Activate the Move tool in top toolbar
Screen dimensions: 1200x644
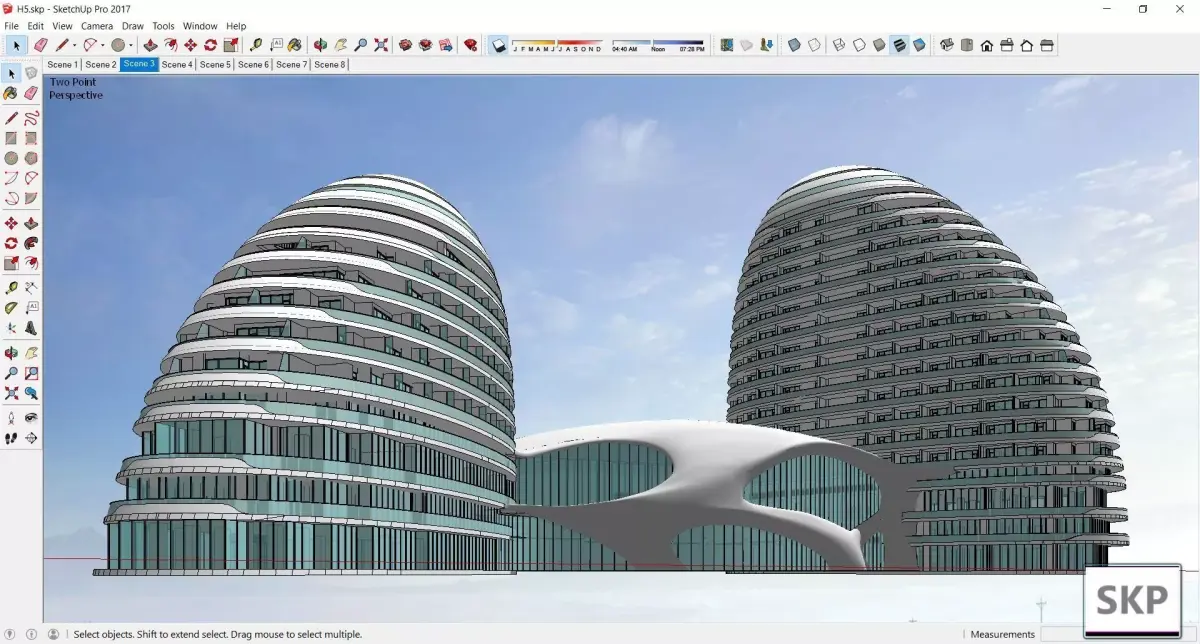click(190, 45)
